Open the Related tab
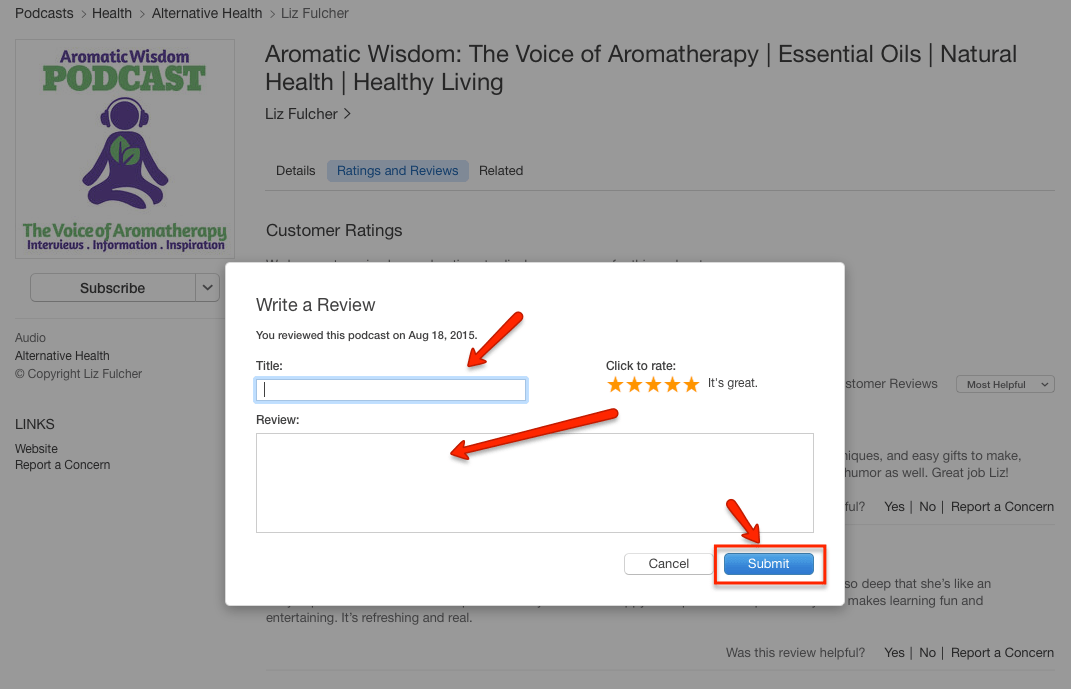This screenshot has width=1071, height=689. [501, 171]
